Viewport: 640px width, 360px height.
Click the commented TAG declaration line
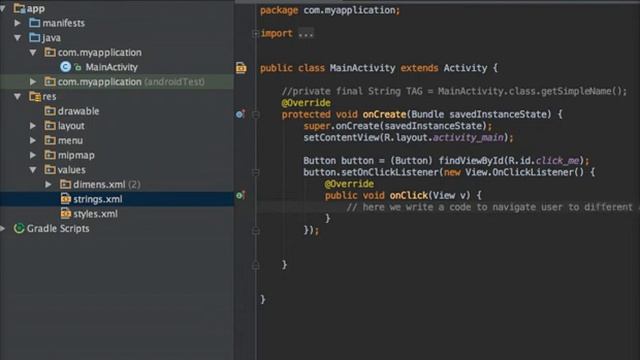click(x=454, y=91)
